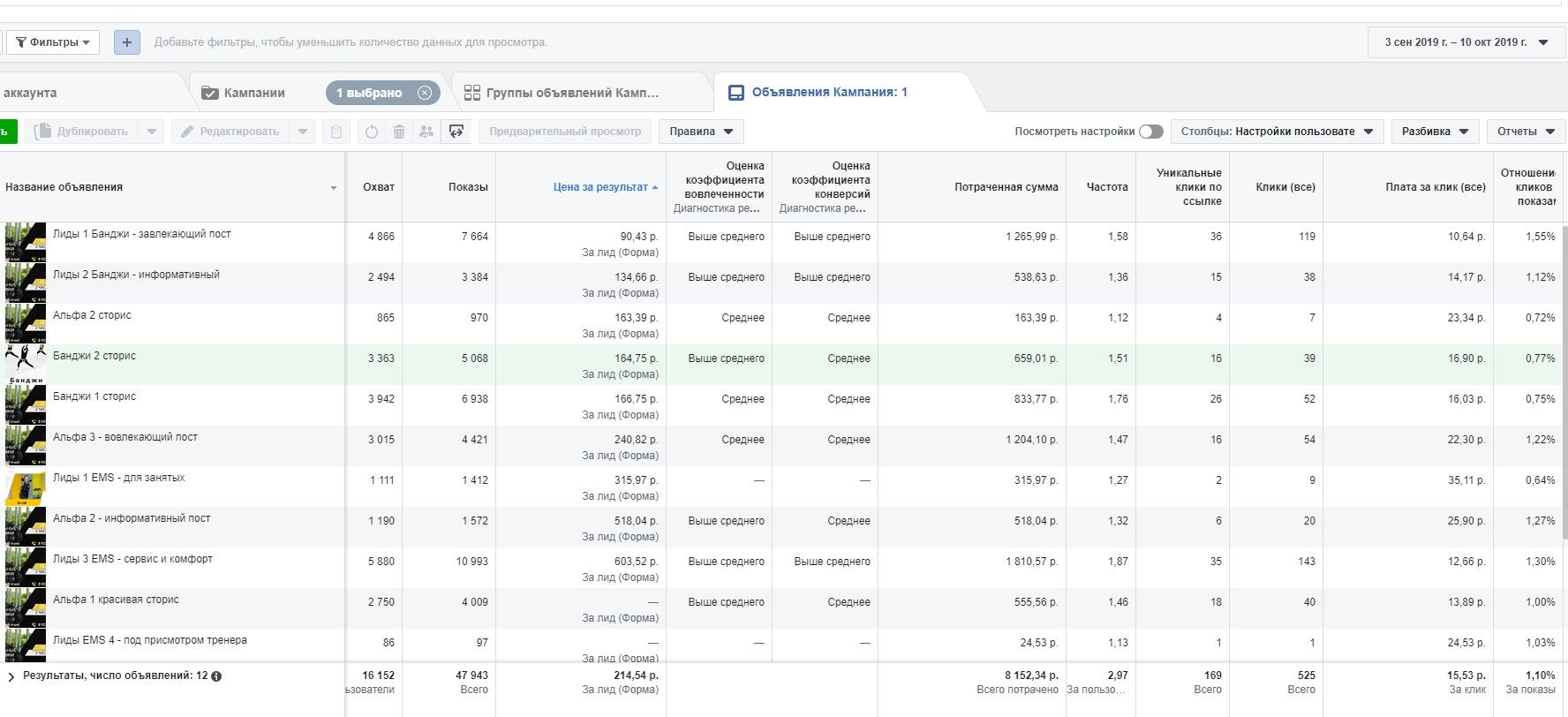
Task: Click the spent amount 1 265,99 р. cell
Action: point(1032,237)
